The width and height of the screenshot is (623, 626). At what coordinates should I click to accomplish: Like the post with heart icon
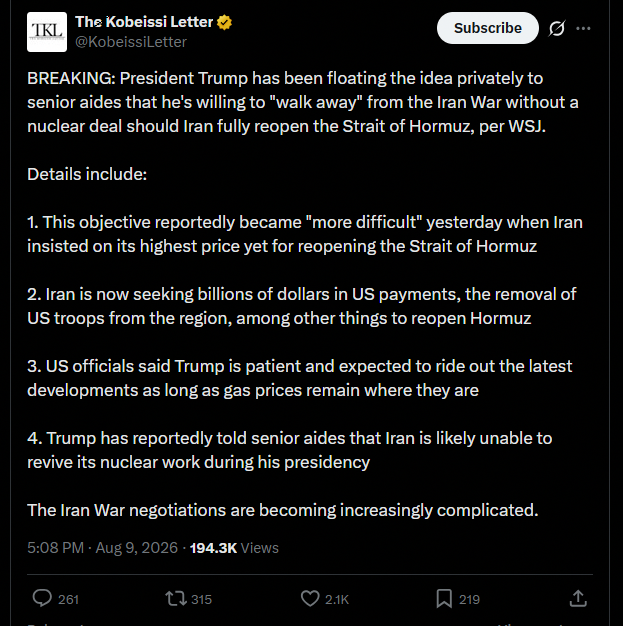point(310,598)
